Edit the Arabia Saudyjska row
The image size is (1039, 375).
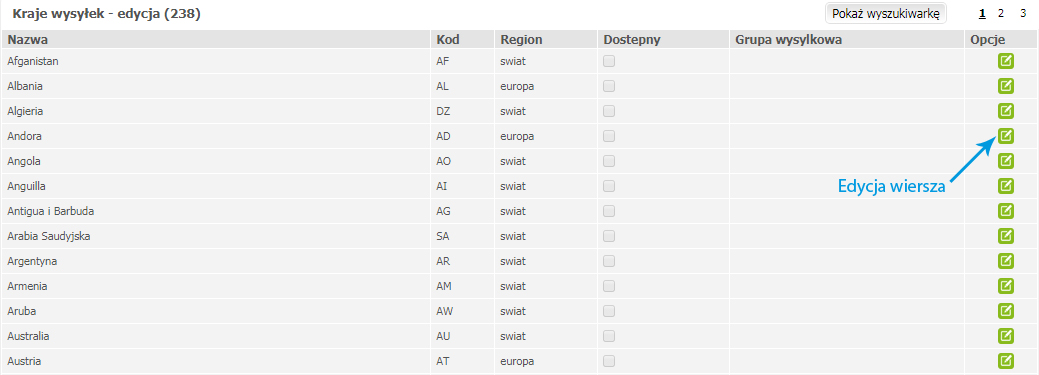point(1006,236)
